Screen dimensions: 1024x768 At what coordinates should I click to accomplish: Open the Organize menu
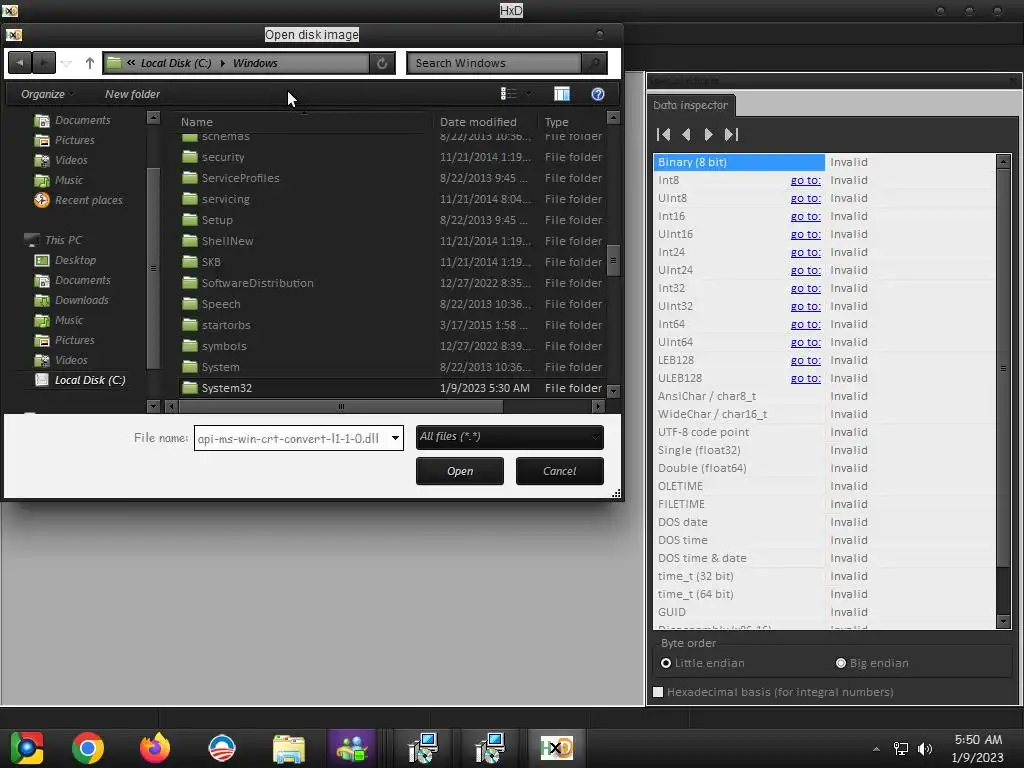pos(47,94)
